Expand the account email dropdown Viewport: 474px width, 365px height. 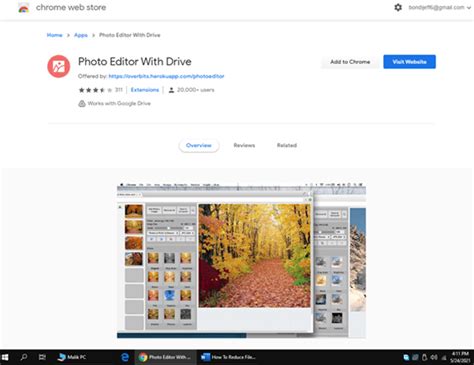point(440,7)
